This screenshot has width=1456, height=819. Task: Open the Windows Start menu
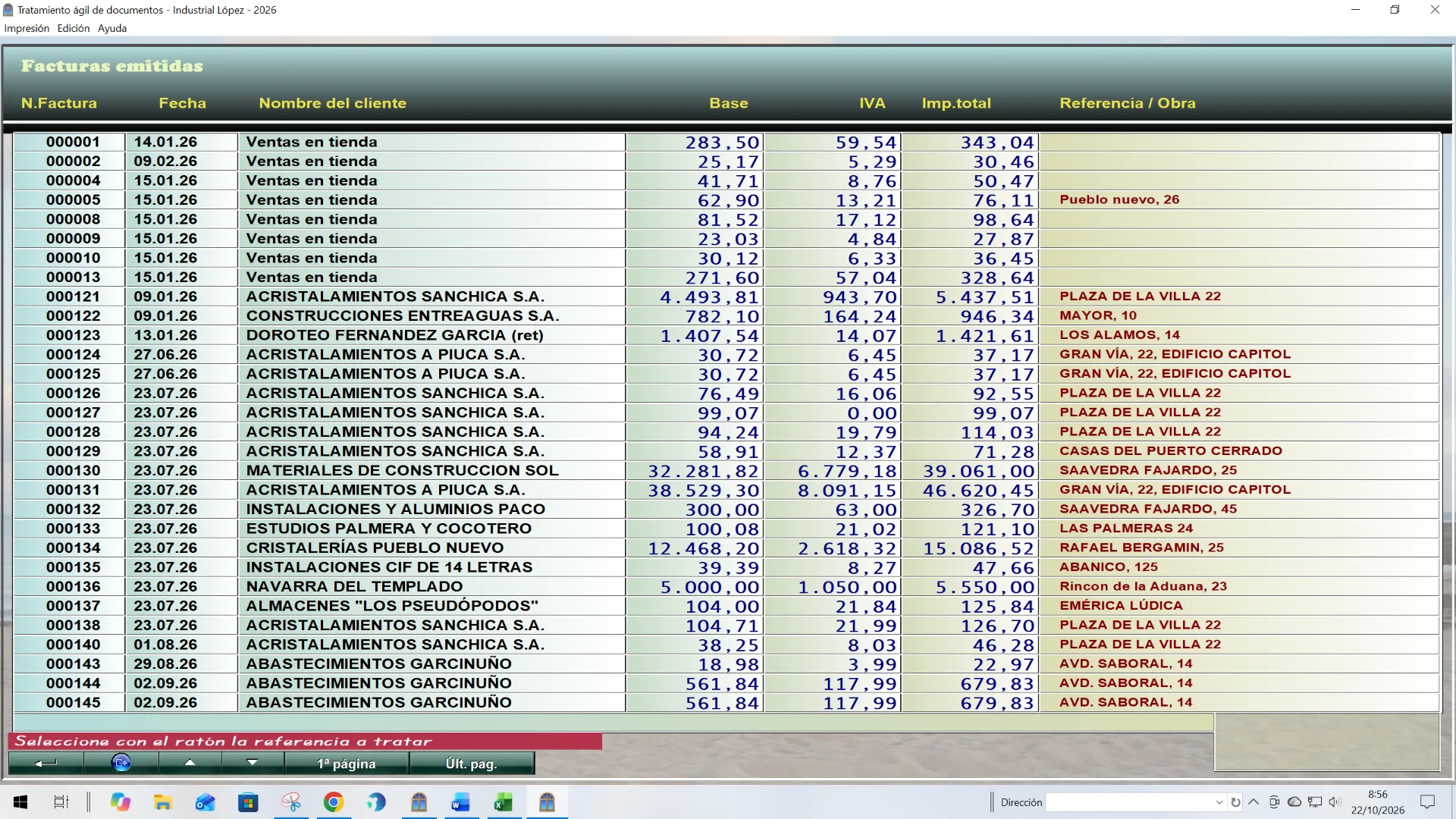(20, 802)
